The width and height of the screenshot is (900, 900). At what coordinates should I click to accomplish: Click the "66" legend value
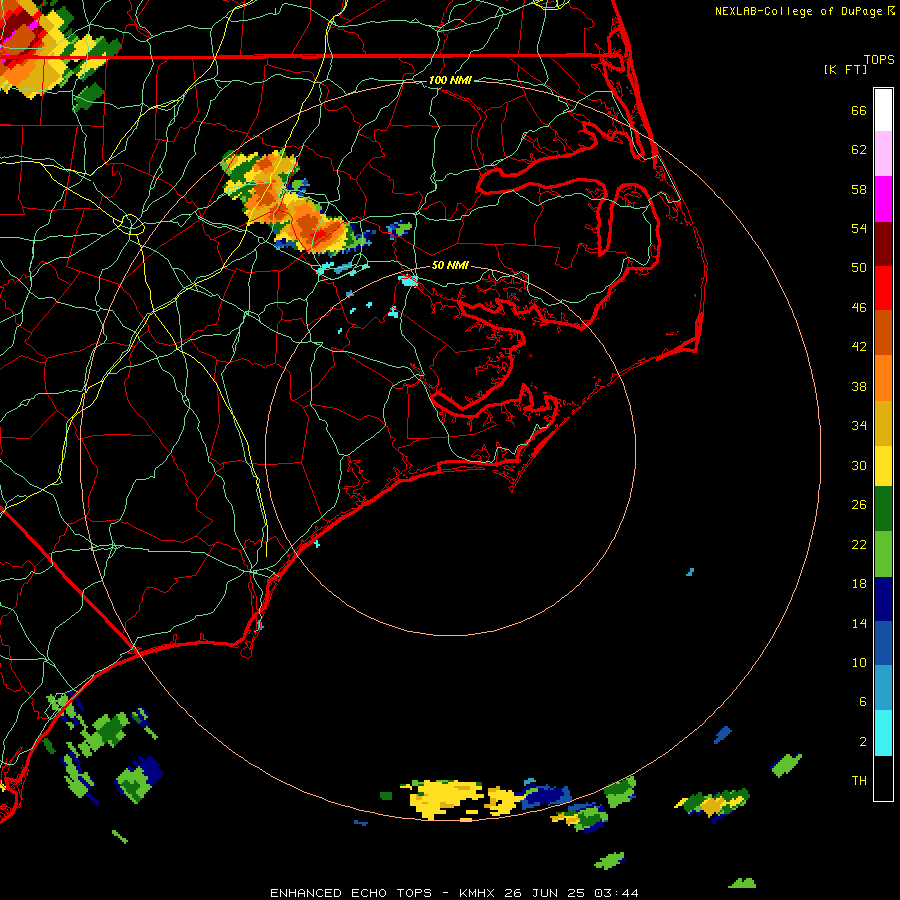[x=859, y=110]
